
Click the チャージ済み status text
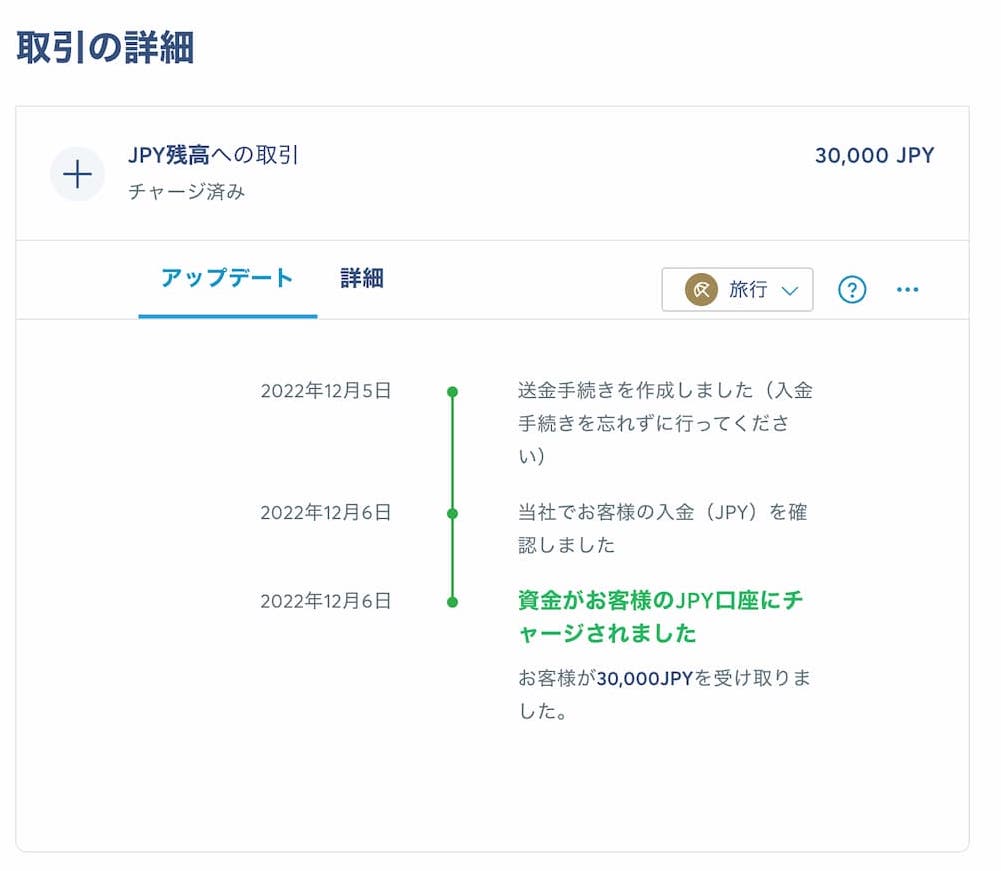coord(186,192)
